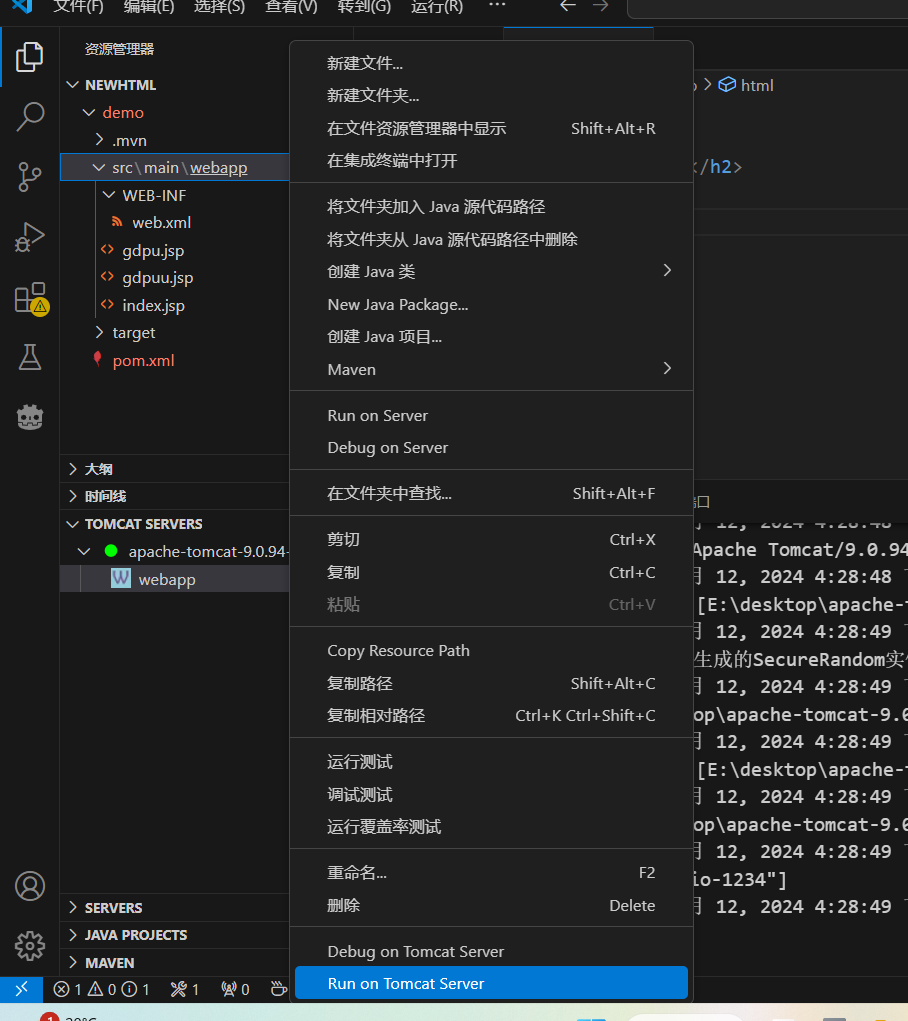
Task: Open the Godot robot-face icon in activity bar
Action: pos(29,417)
